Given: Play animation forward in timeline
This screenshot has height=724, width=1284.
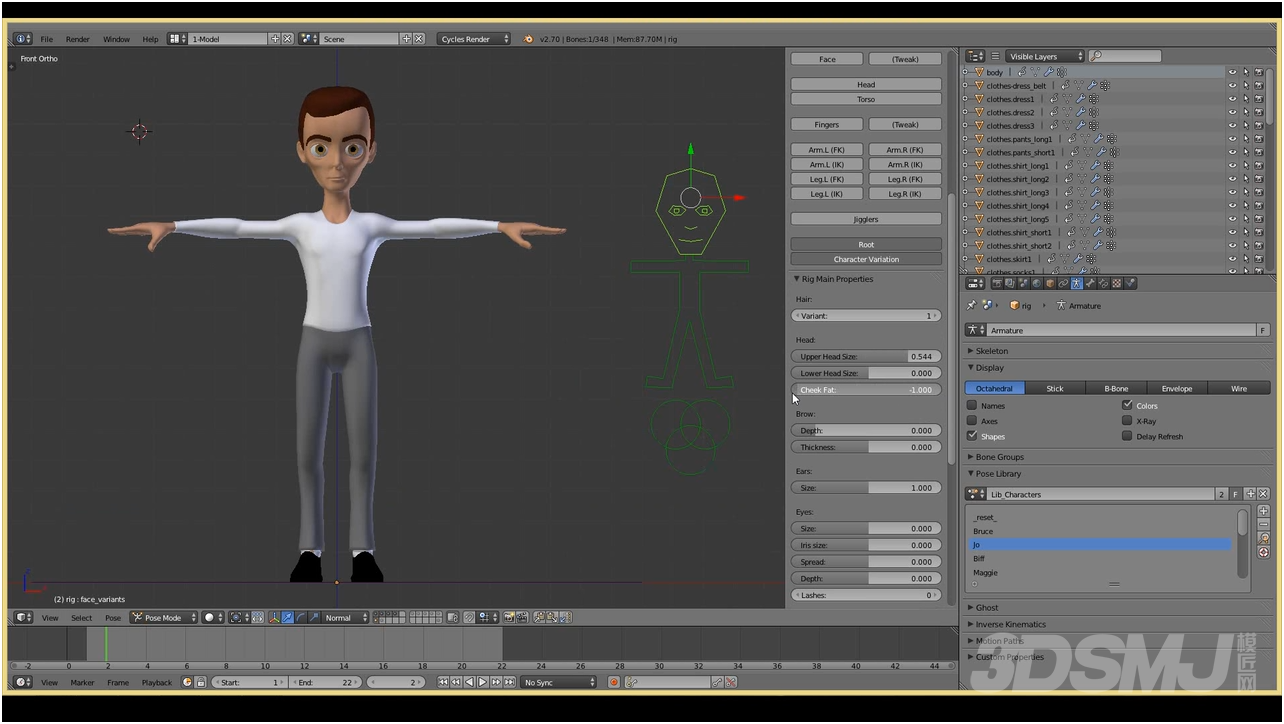Looking at the screenshot, I should (x=482, y=682).
